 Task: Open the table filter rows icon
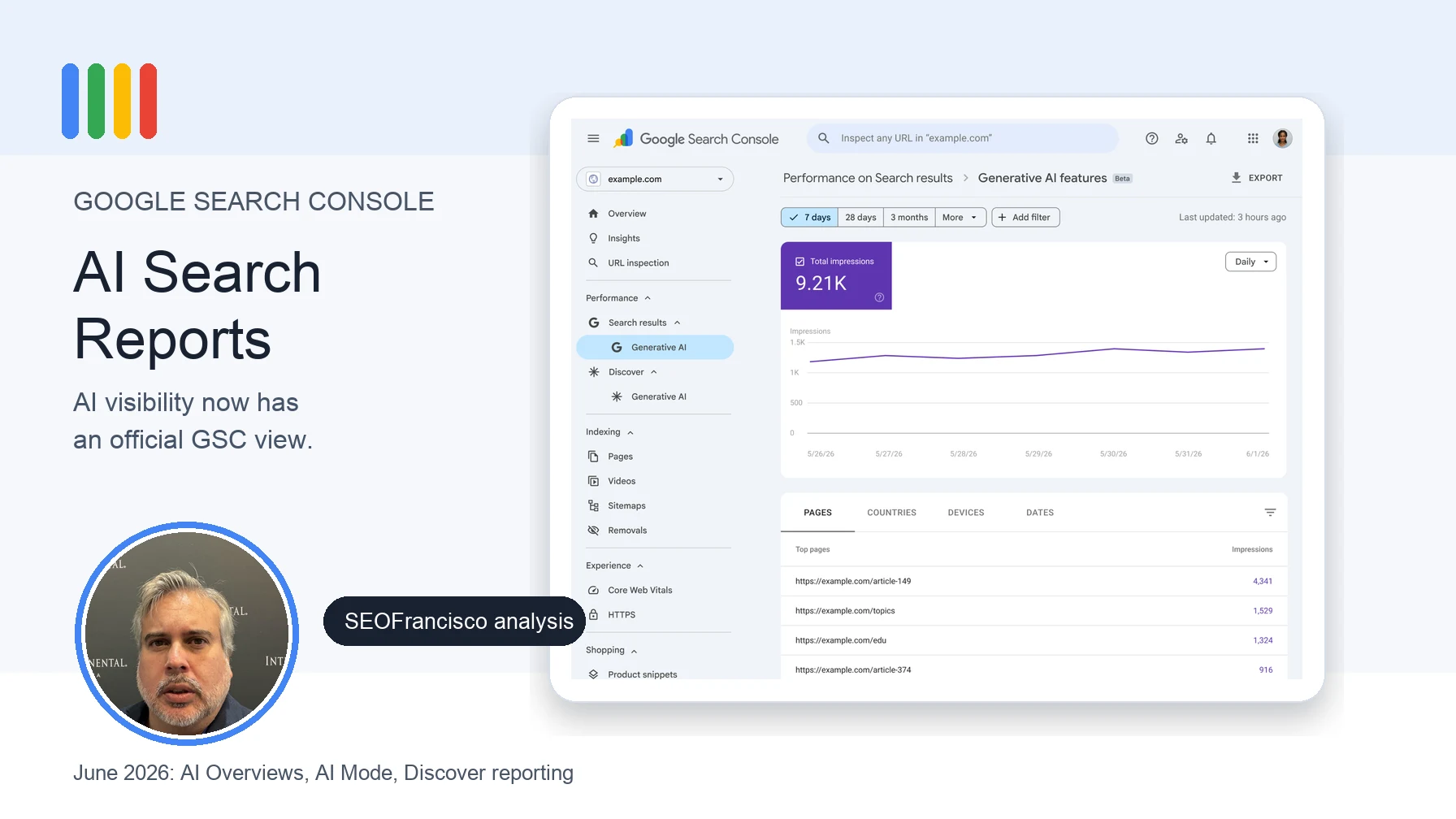(1270, 513)
